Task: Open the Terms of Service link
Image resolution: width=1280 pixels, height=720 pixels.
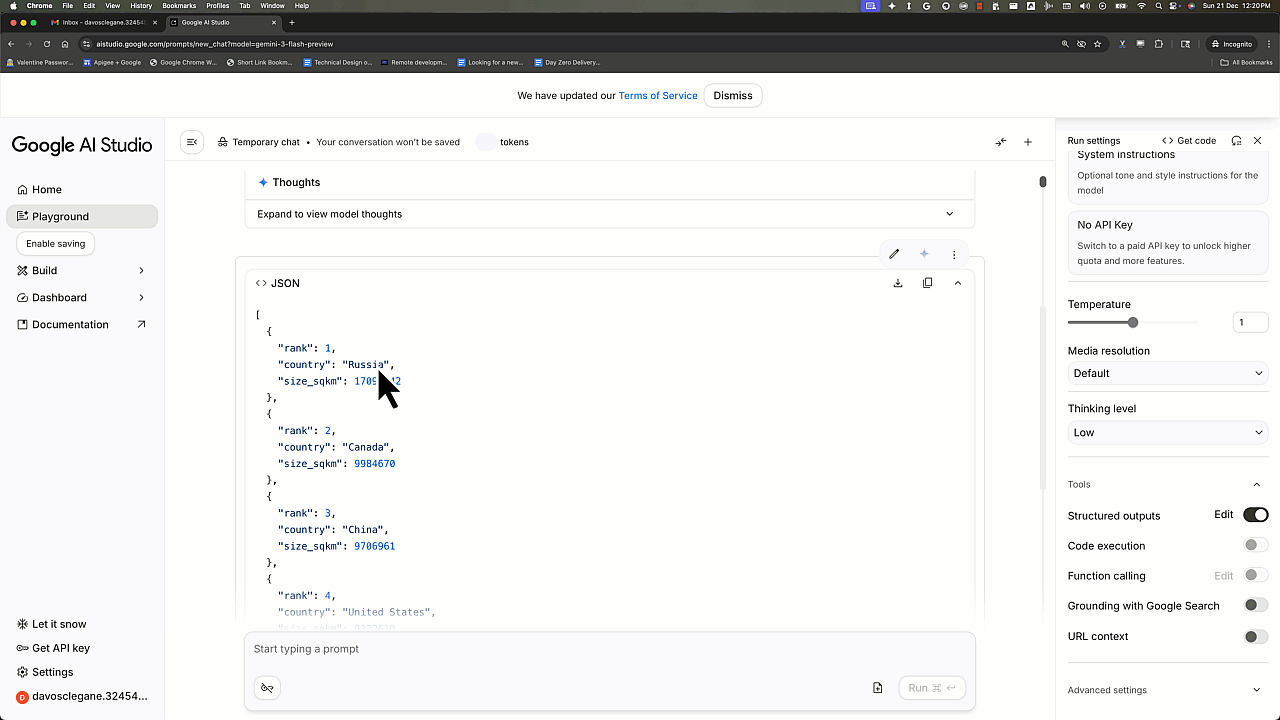Action: point(658,96)
